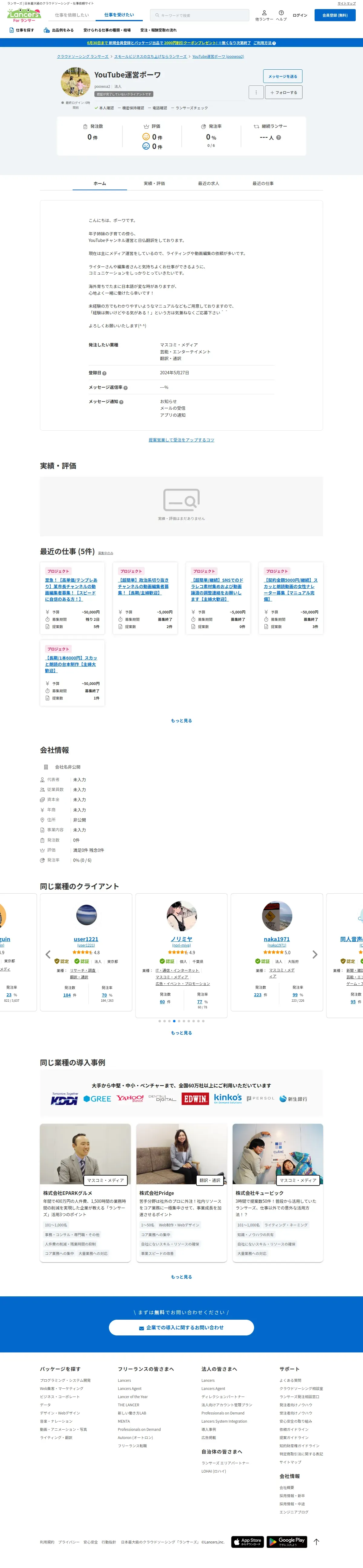This screenshot has height=1568, width=363.
Task: Show previous clients with left carousel arrow
Action: 48,954
